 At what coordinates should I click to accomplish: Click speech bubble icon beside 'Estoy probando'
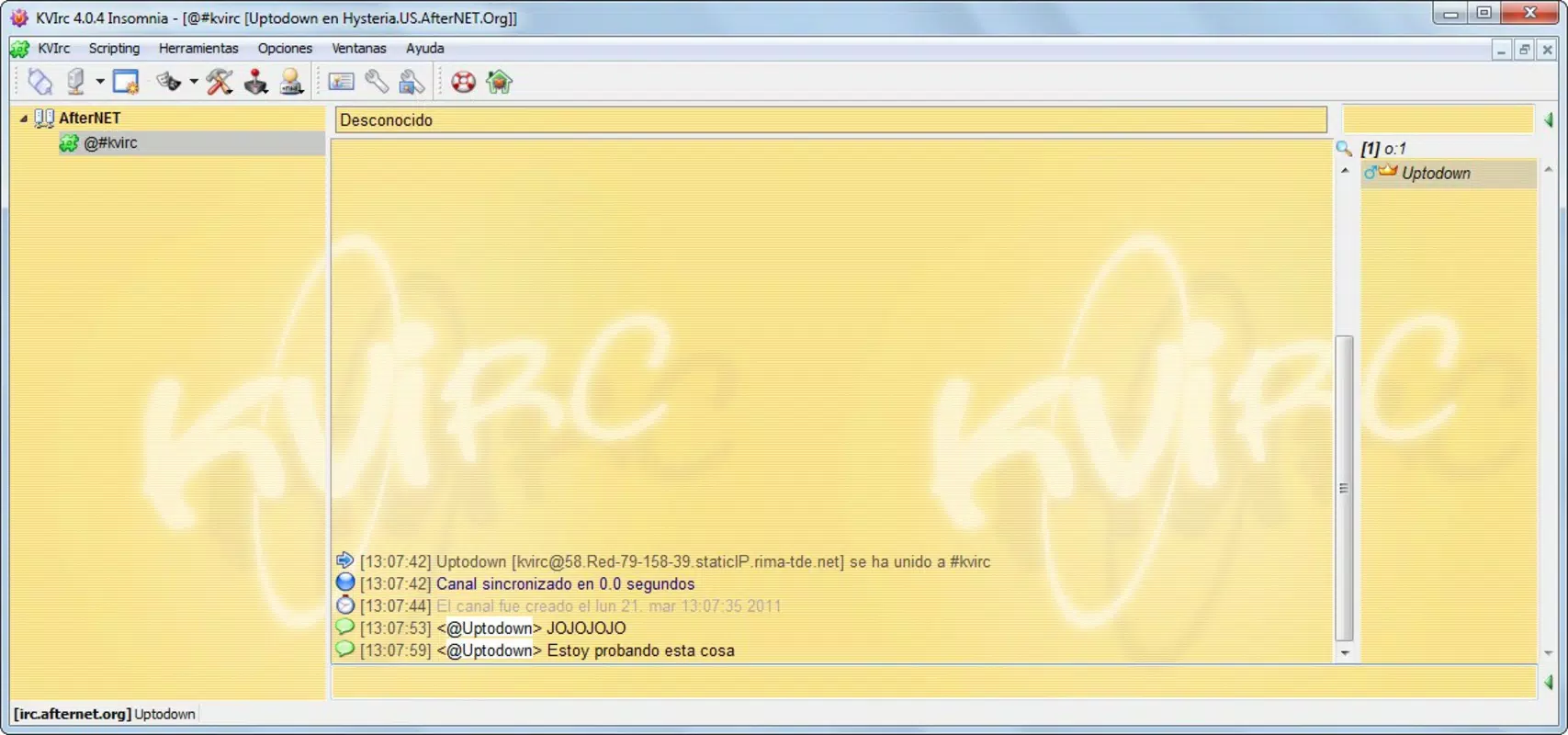click(344, 649)
